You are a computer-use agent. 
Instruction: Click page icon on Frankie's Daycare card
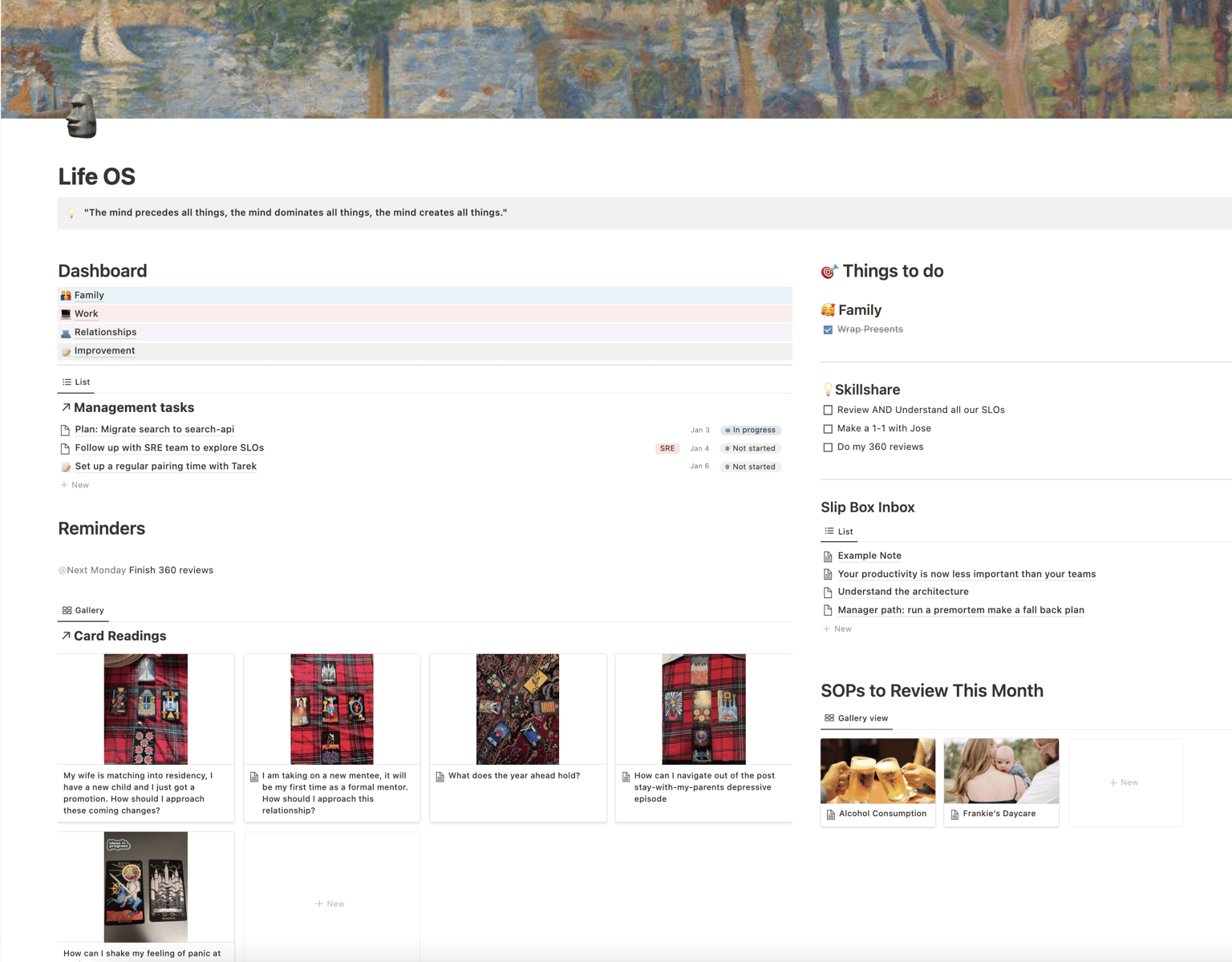[x=954, y=814]
